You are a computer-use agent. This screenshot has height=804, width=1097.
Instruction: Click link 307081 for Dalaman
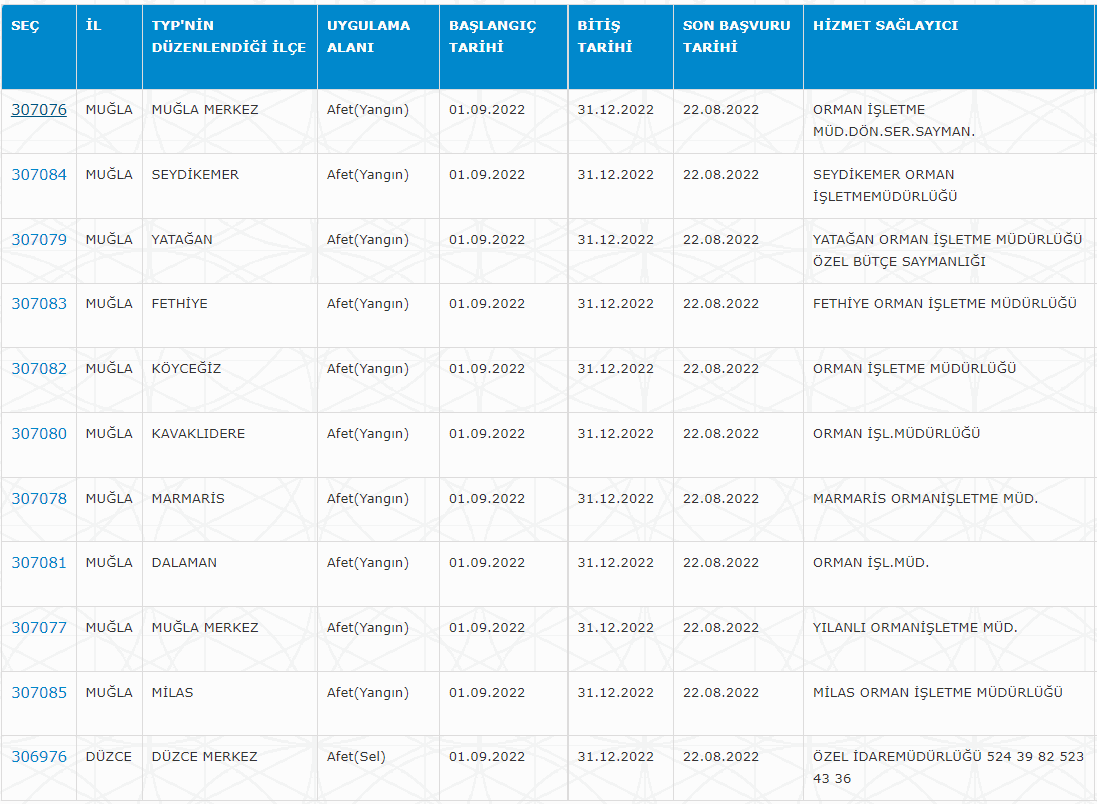(x=39, y=563)
